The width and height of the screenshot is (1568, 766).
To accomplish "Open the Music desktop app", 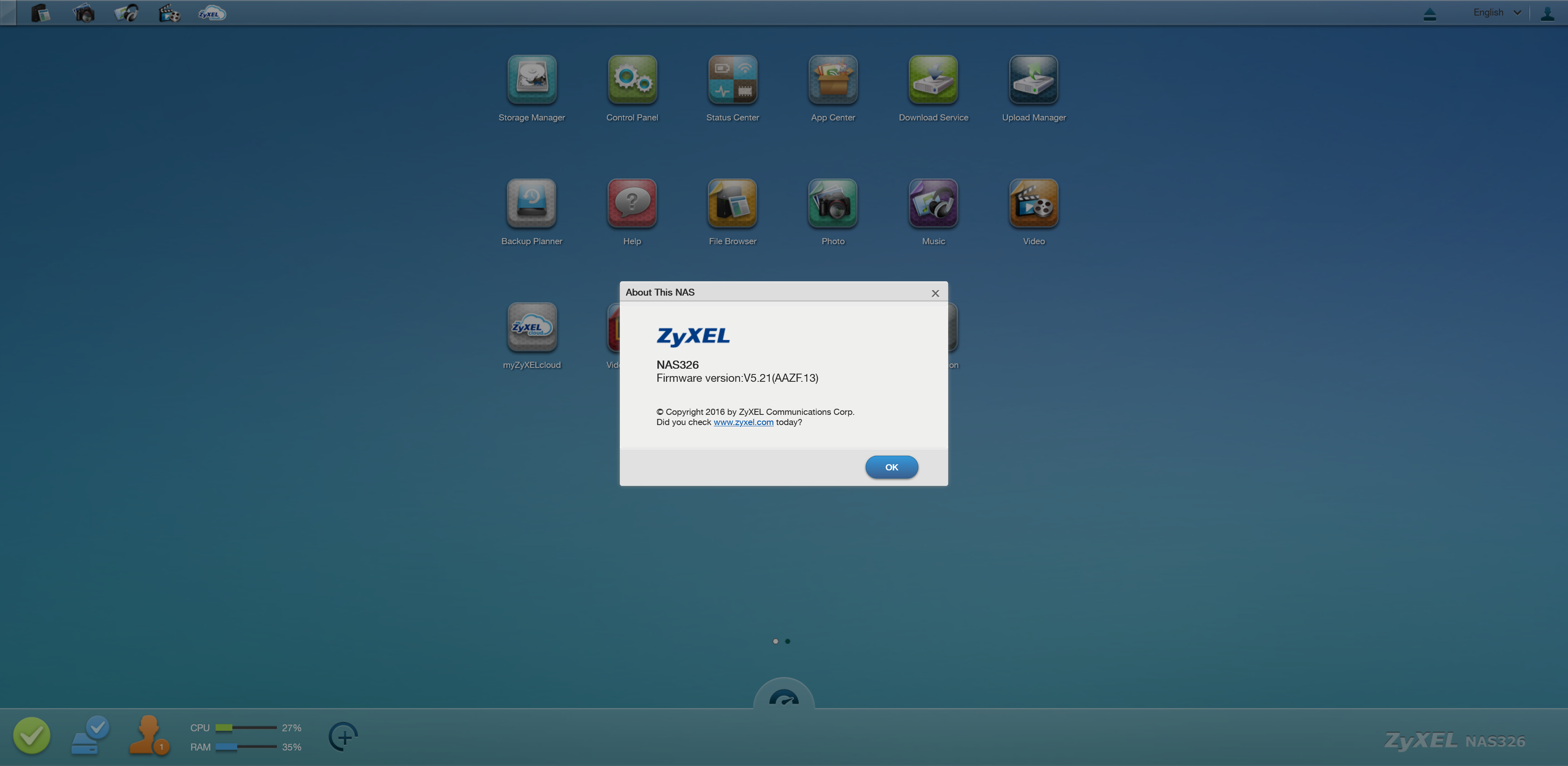I will [x=933, y=203].
